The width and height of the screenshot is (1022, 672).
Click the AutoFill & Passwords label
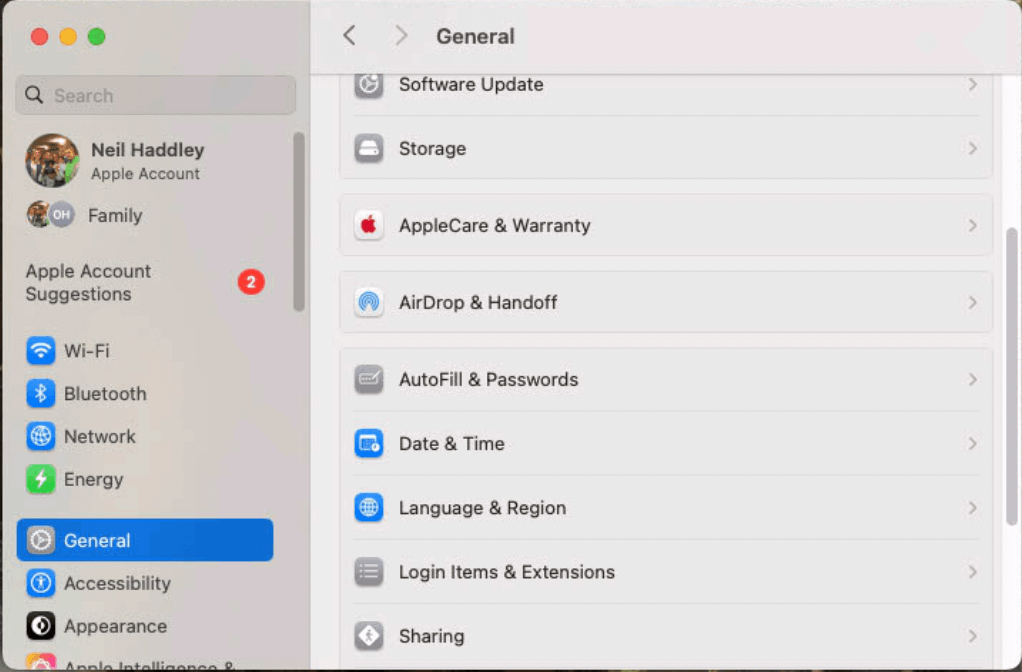pyautogui.click(x=488, y=379)
